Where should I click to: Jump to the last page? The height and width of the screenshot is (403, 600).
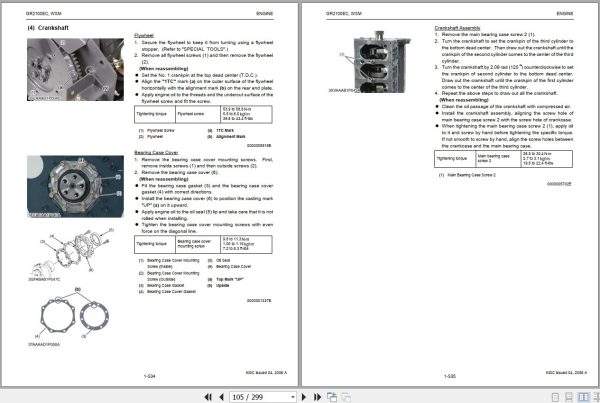click(317, 397)
